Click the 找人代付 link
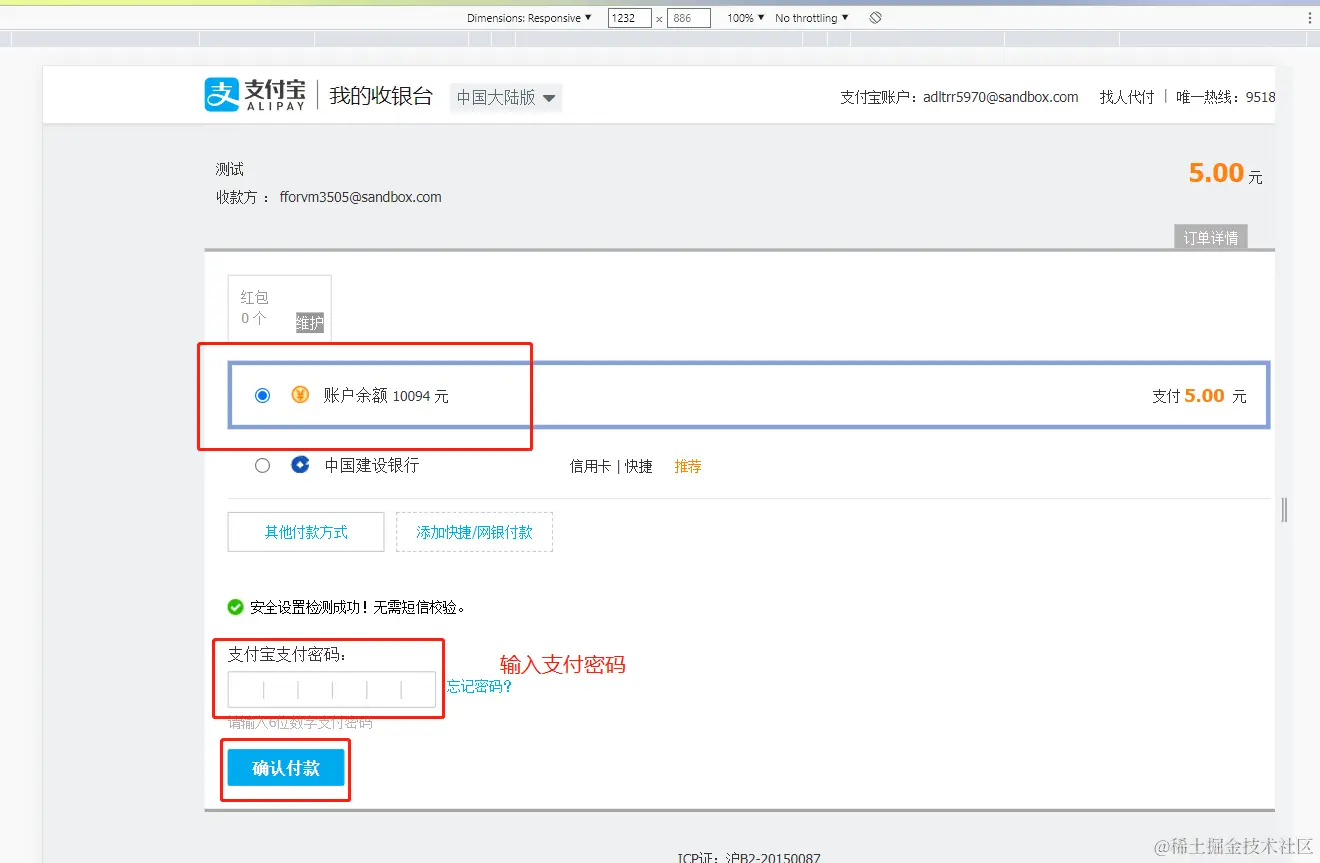1320x863 pixels. 1126,97
